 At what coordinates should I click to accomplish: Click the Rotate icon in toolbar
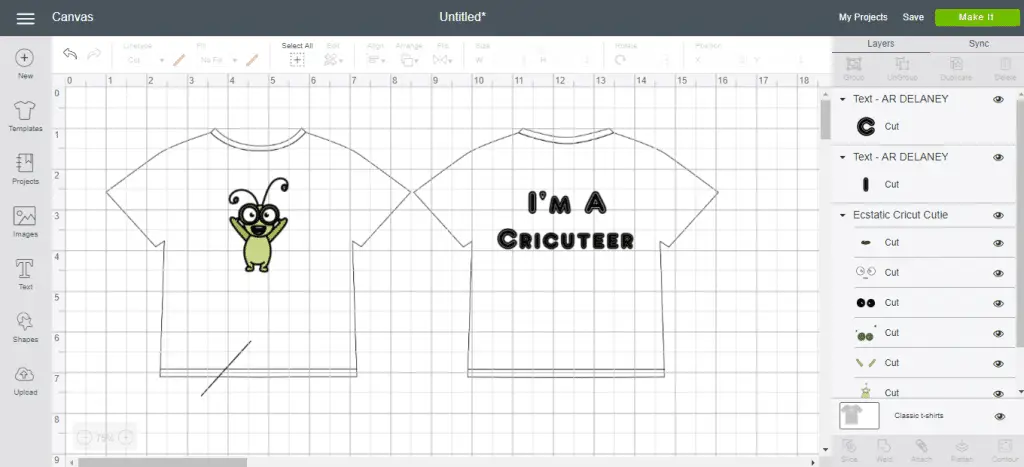[x=620, y=59]
